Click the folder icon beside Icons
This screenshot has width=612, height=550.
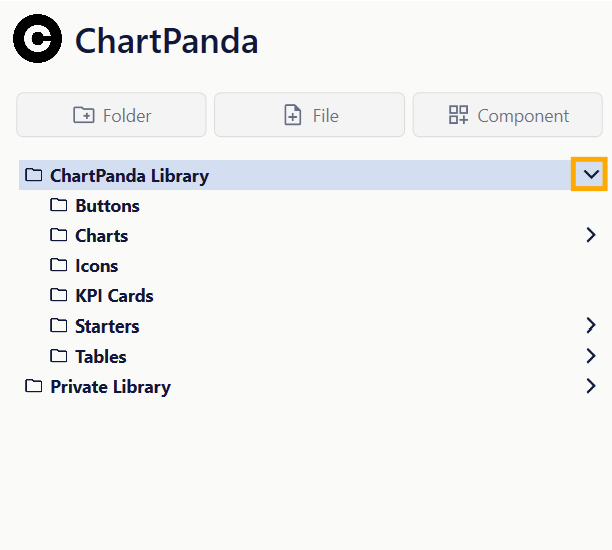59,266
